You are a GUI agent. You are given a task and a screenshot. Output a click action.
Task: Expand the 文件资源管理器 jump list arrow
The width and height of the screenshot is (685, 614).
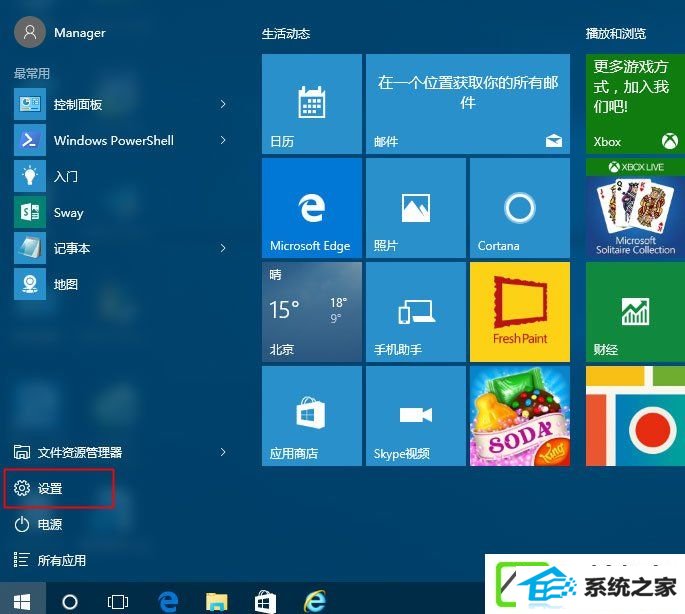(x=223, y=452)
